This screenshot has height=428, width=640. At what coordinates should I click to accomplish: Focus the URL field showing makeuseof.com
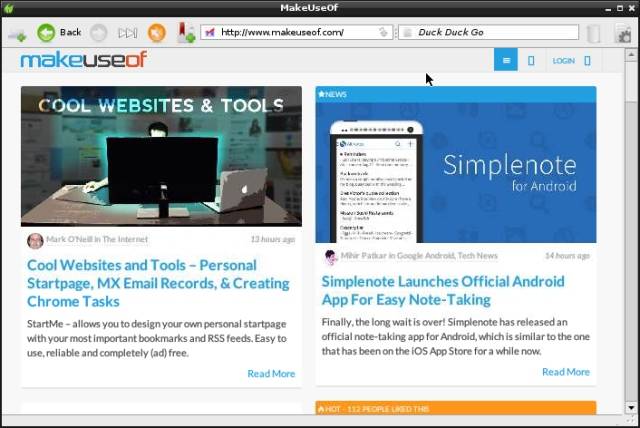(296, 32)
